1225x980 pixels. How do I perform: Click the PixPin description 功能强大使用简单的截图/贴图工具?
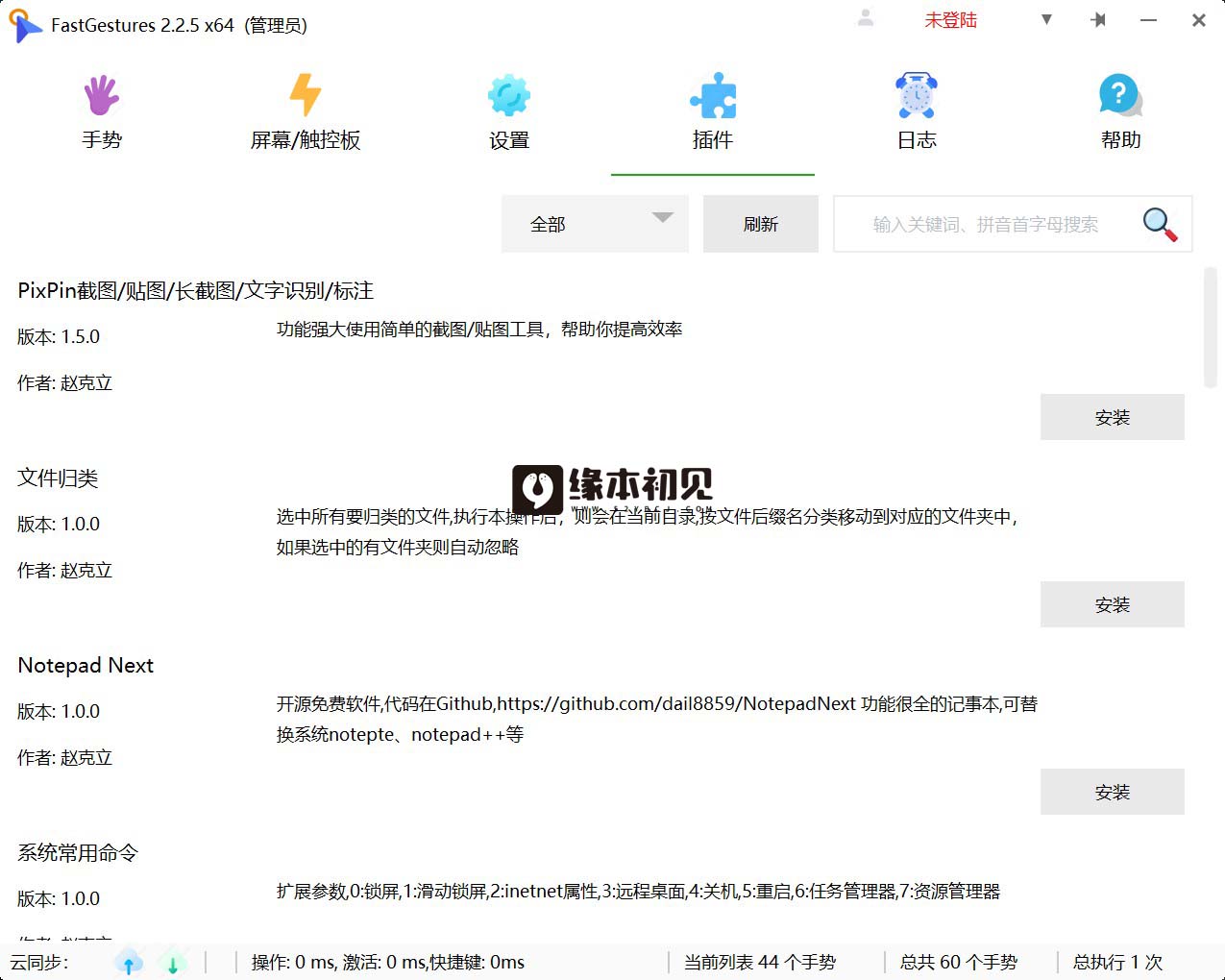(x=479, y=329)
